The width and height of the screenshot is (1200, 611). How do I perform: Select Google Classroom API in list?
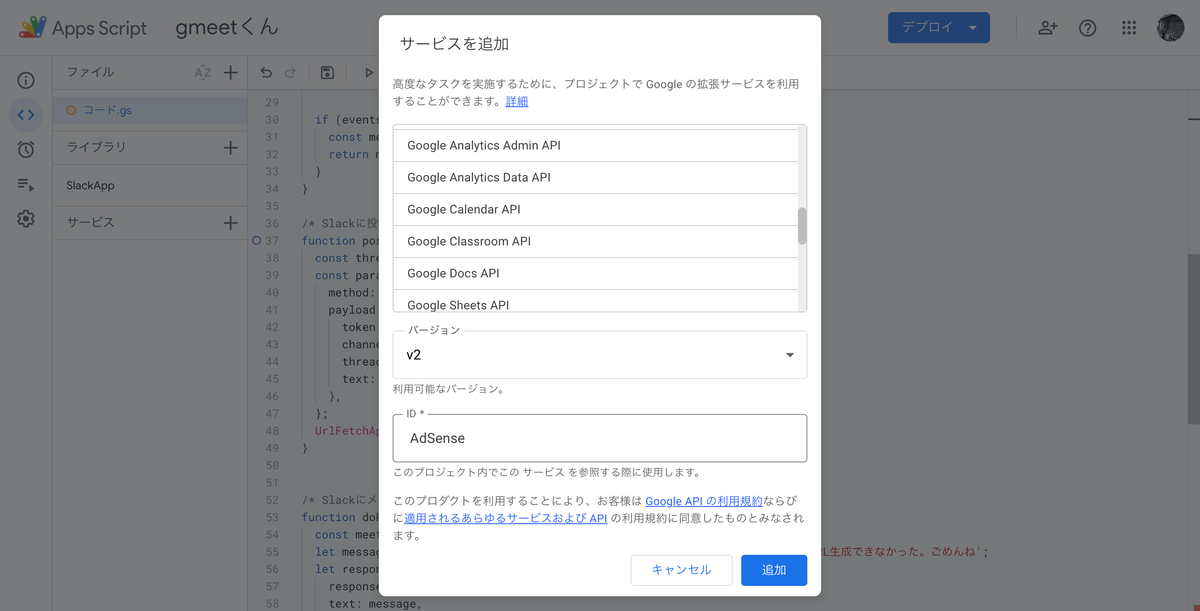(x=596, y=241)
